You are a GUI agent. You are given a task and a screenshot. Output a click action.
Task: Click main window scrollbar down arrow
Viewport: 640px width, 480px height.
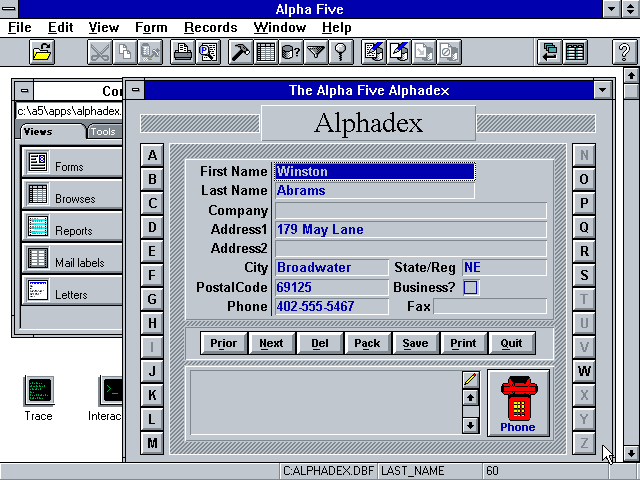coord(631,453)
